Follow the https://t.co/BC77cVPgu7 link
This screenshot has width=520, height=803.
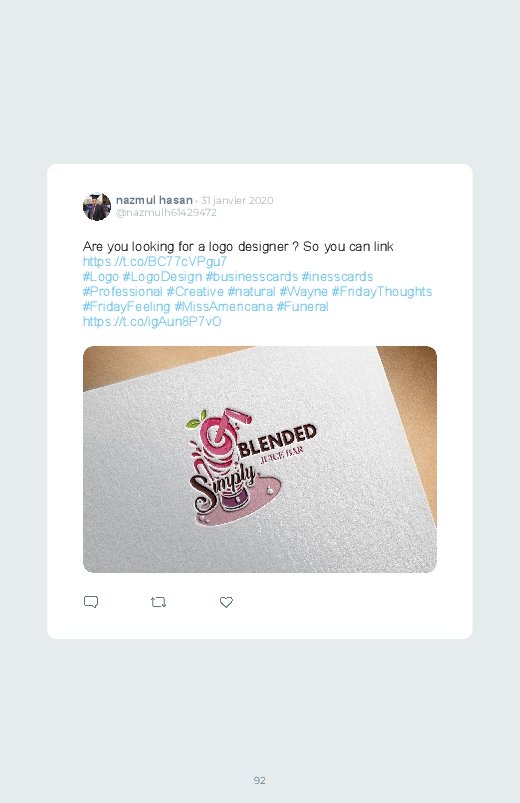click(155, 261)
